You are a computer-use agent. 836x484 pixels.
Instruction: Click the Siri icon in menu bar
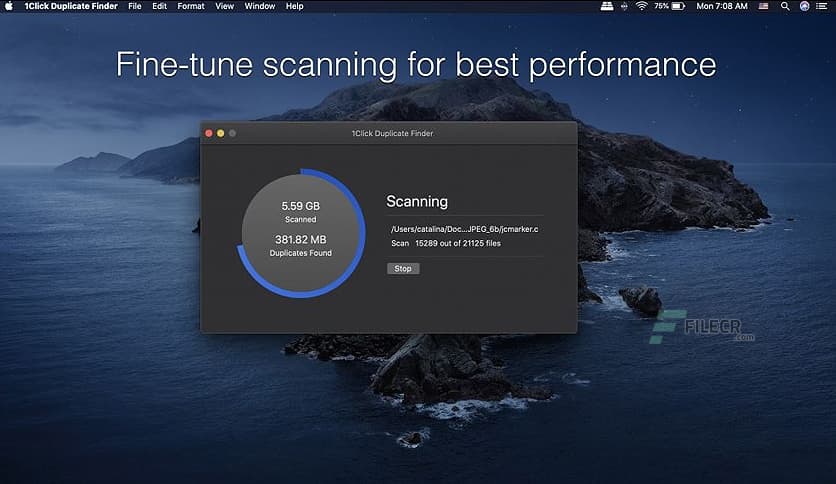coord(805,6)
